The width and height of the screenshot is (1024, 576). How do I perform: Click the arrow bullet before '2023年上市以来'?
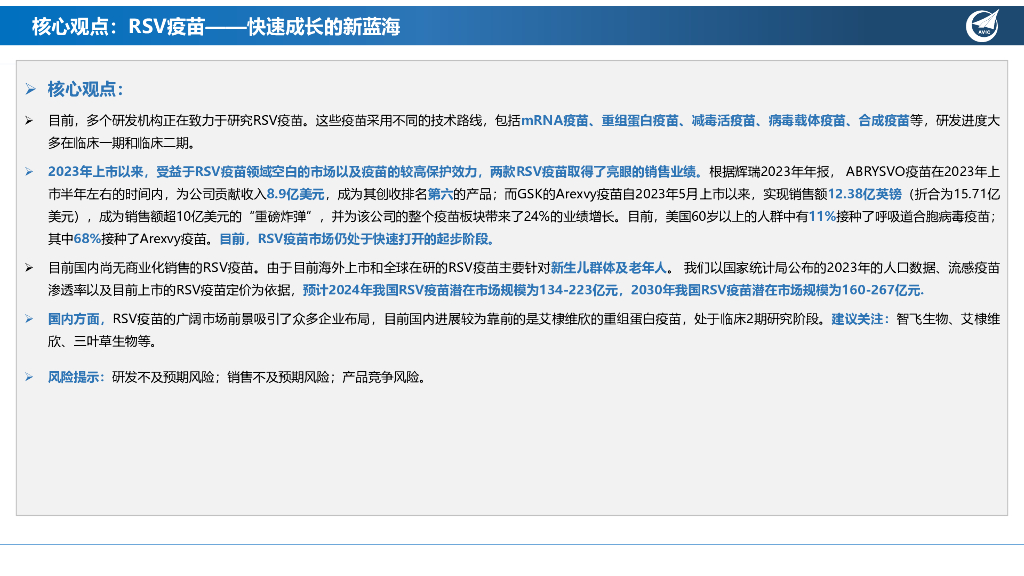point(29,172)
